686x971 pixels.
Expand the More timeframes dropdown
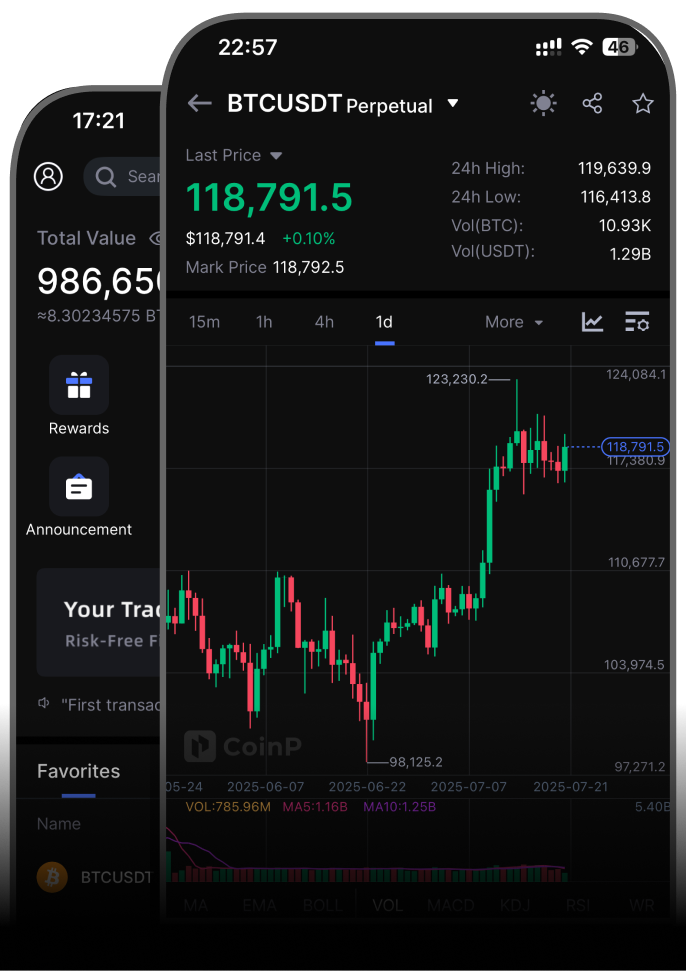(x=514, y=322)
